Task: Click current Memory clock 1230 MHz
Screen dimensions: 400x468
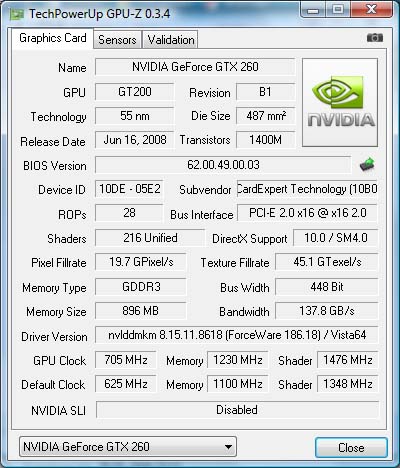Action: (238, 360)
